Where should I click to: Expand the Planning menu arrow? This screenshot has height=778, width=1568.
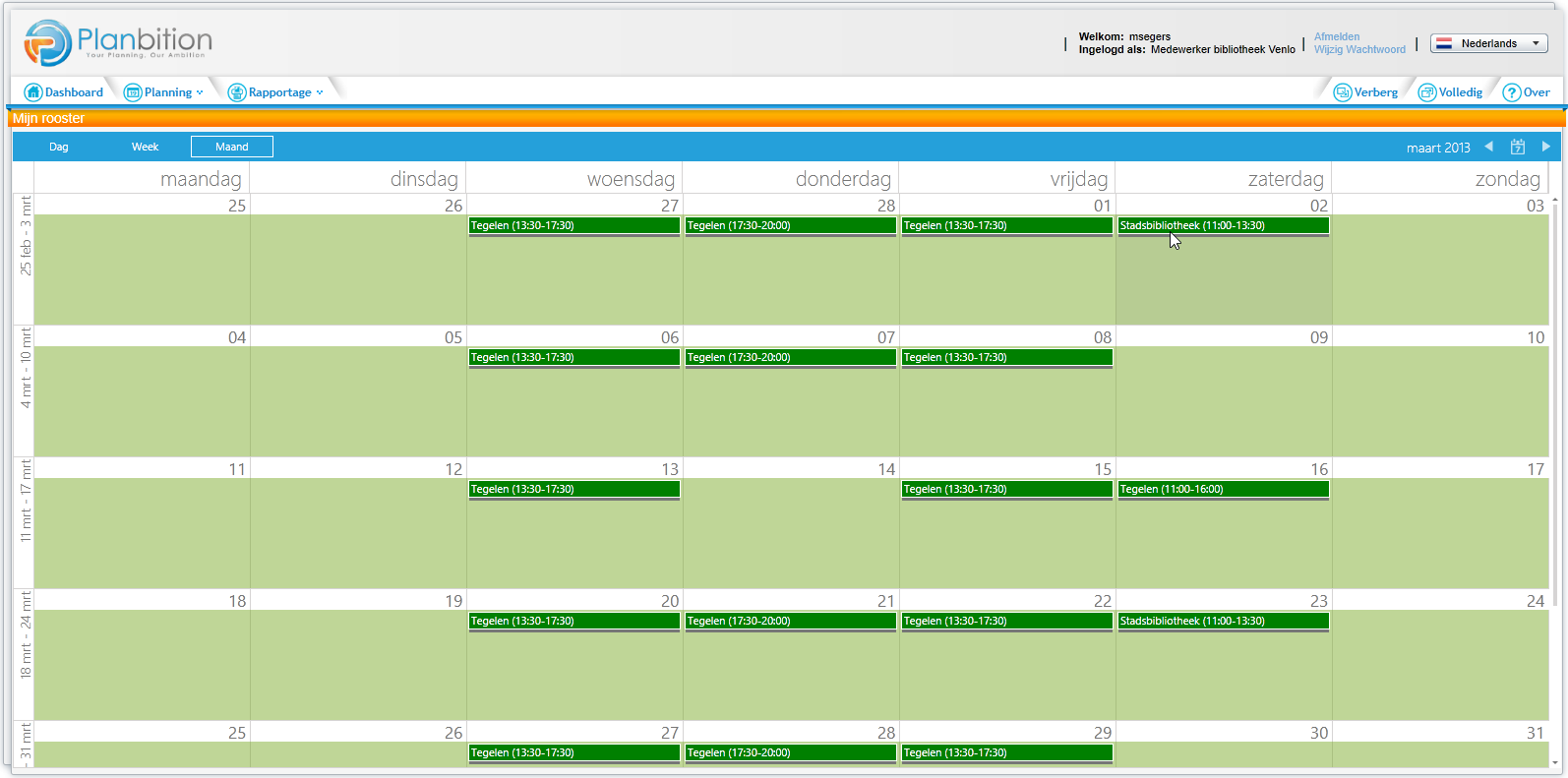tap(200, 92)
